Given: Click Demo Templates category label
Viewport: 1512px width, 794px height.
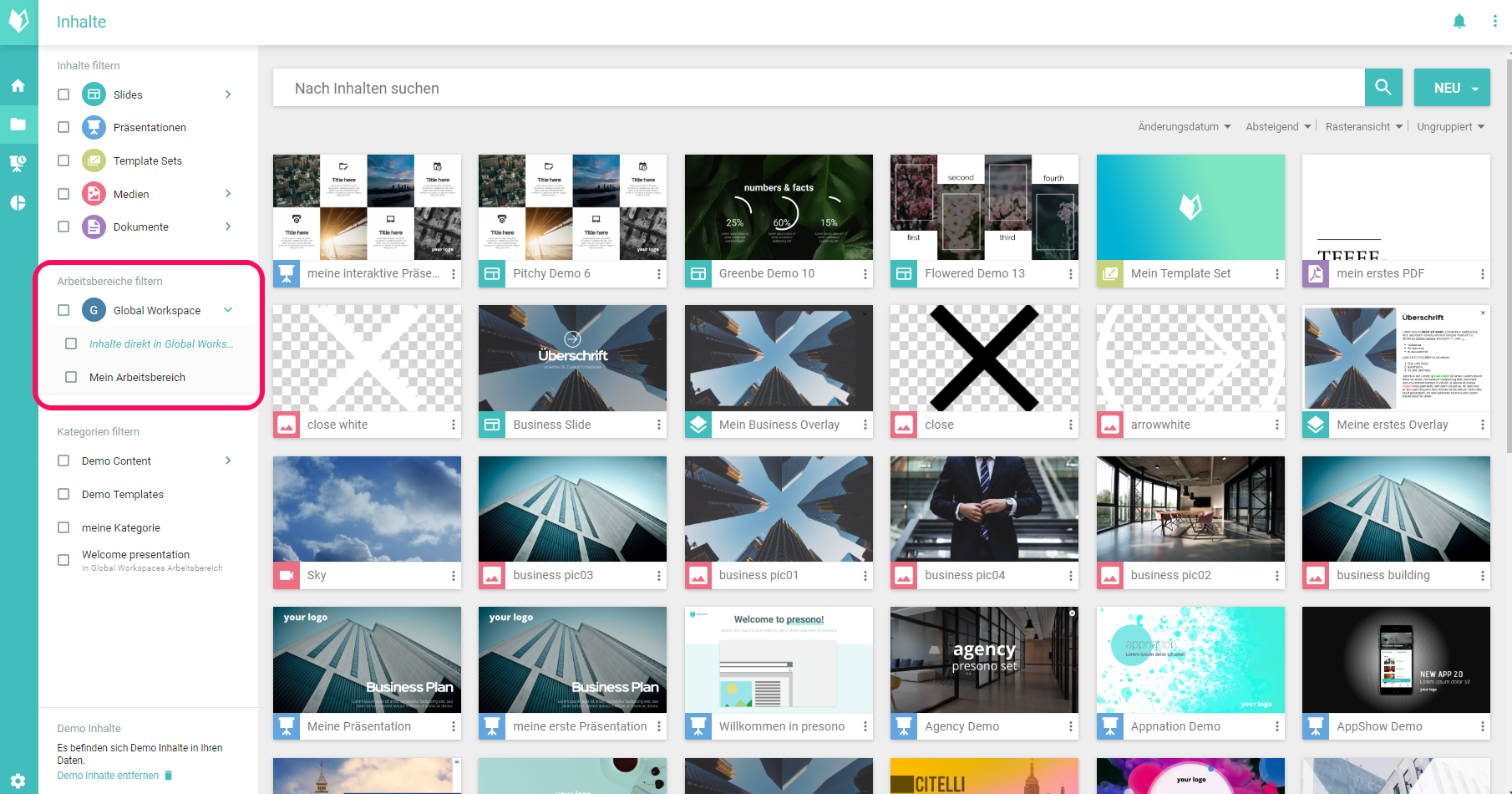Looking at the screenshot, I should [123, 494].
